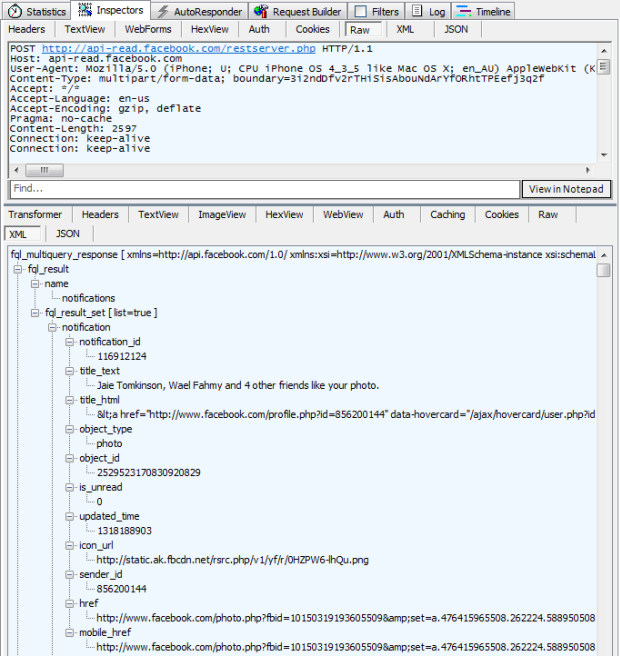This screenshot has width=620, height=656.
Task: Click the Log document icon
Action: [417, 11]
